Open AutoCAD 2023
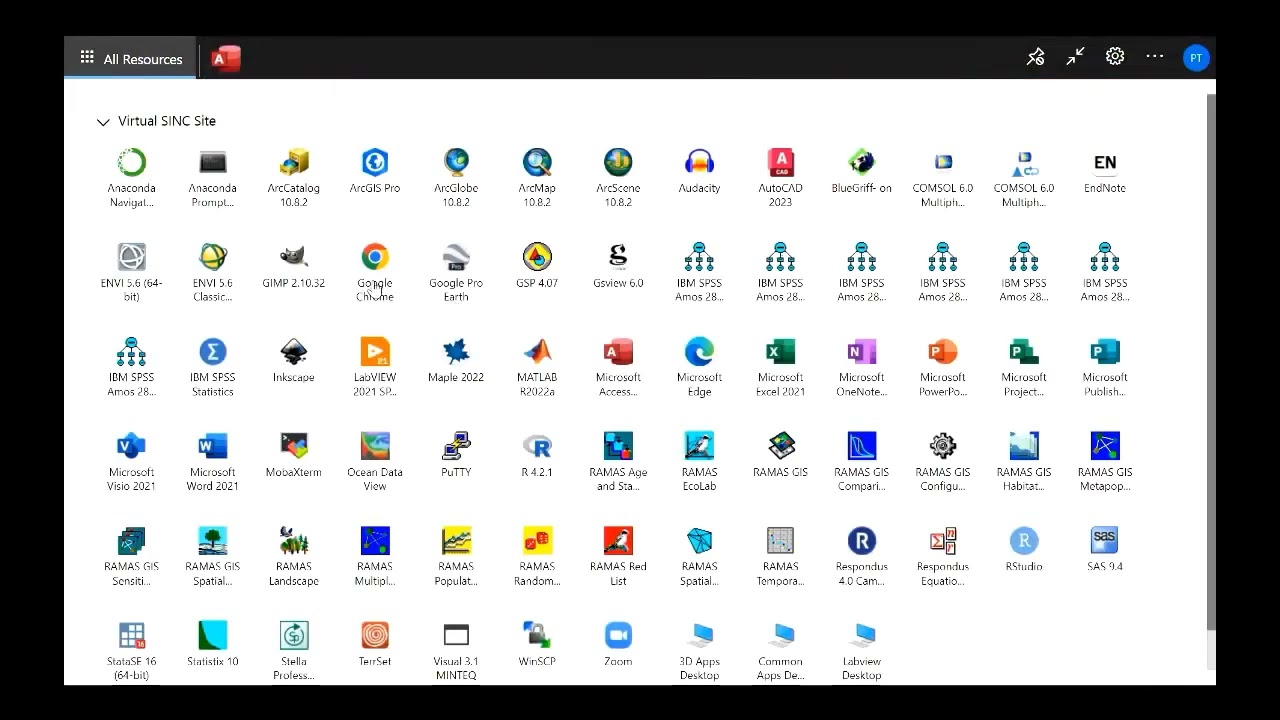Image resolution: width=1280 pixels, height=720 pixels. (x=780, y=178)
